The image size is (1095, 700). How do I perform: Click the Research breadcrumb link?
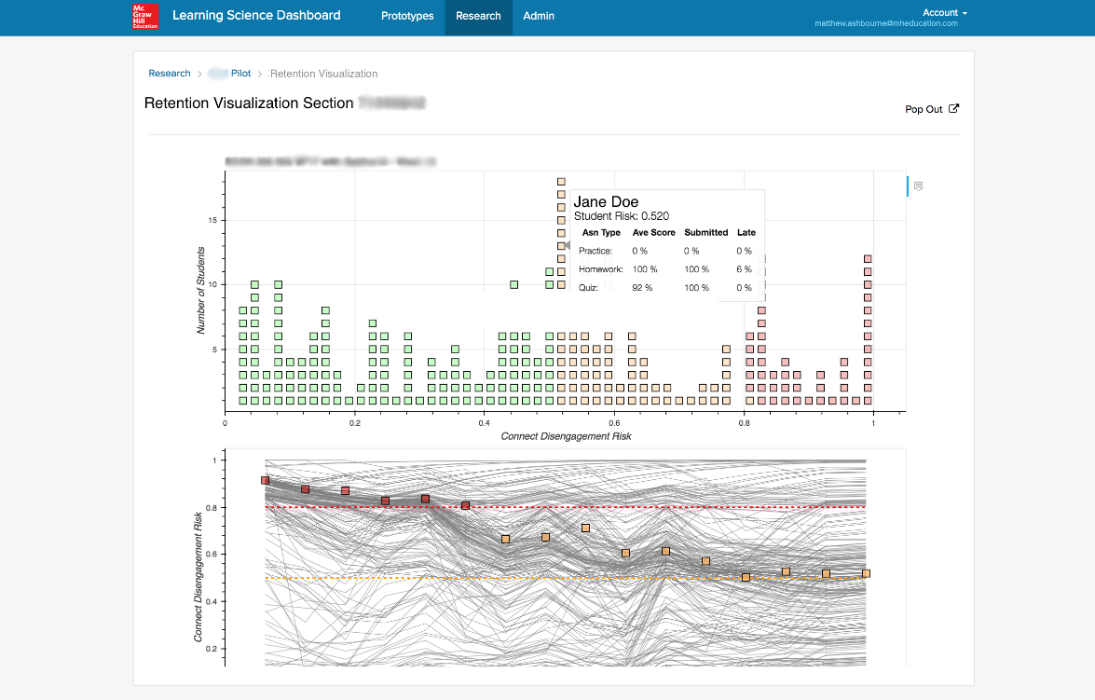(169, 73)
